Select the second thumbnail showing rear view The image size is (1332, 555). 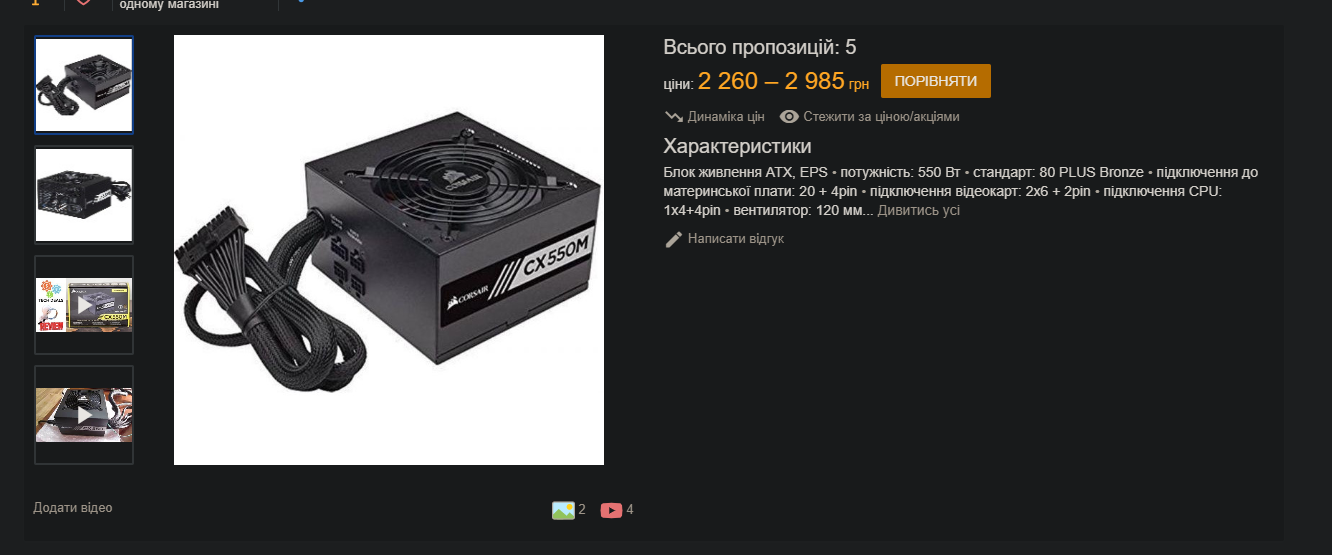point(84,195)
